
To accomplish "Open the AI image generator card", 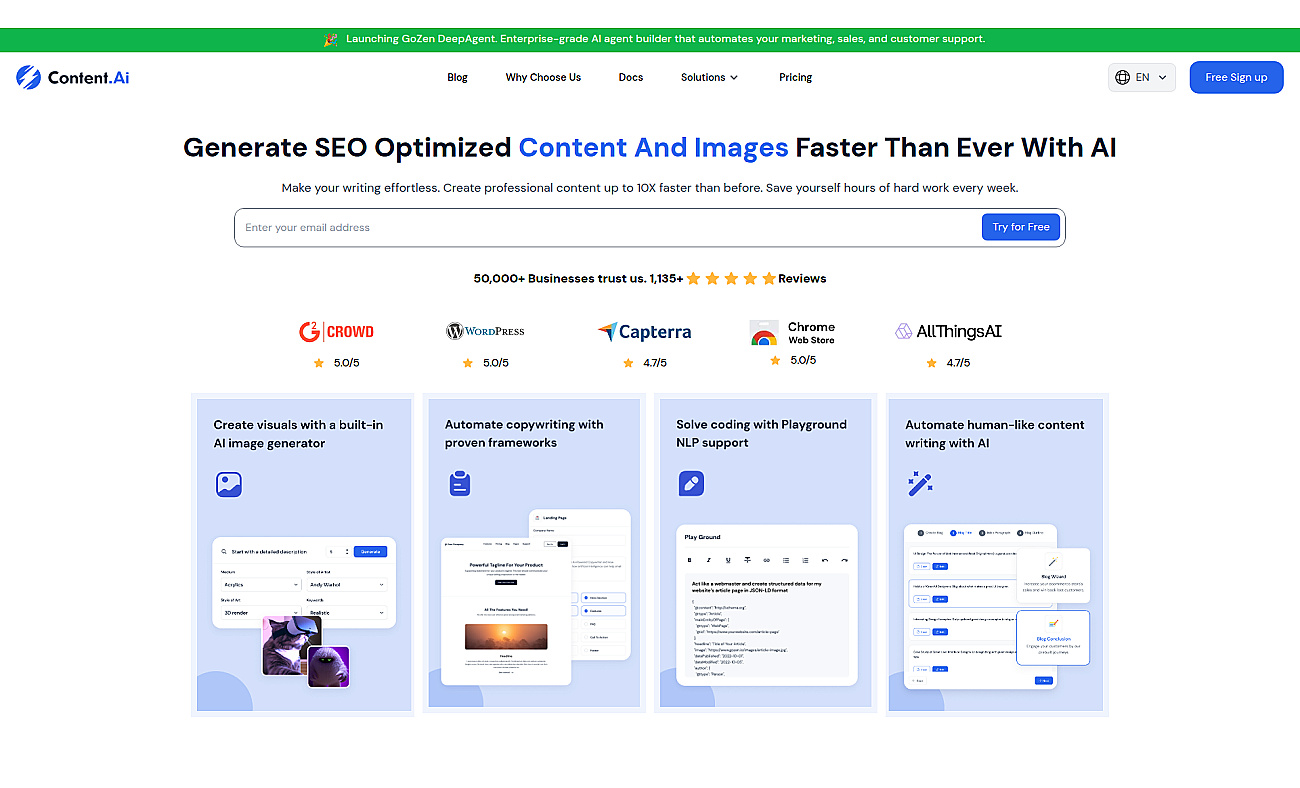I will 304,555.
